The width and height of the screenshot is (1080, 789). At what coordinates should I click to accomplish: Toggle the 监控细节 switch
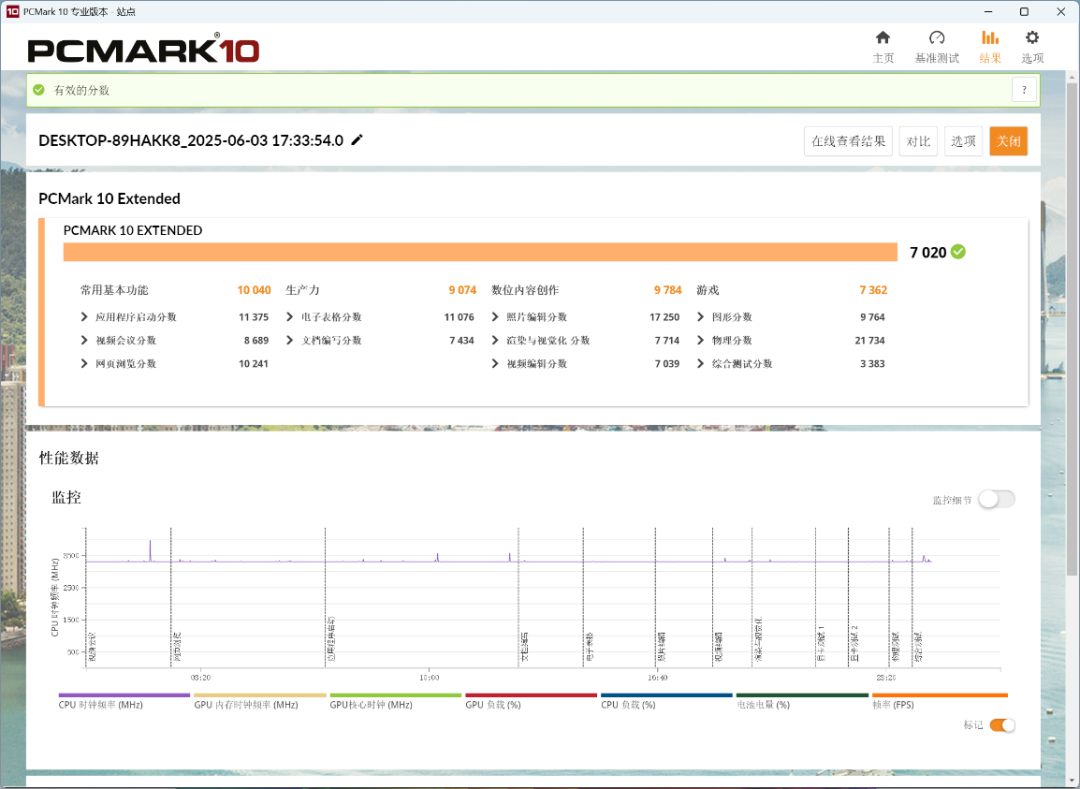coord(997,499)
